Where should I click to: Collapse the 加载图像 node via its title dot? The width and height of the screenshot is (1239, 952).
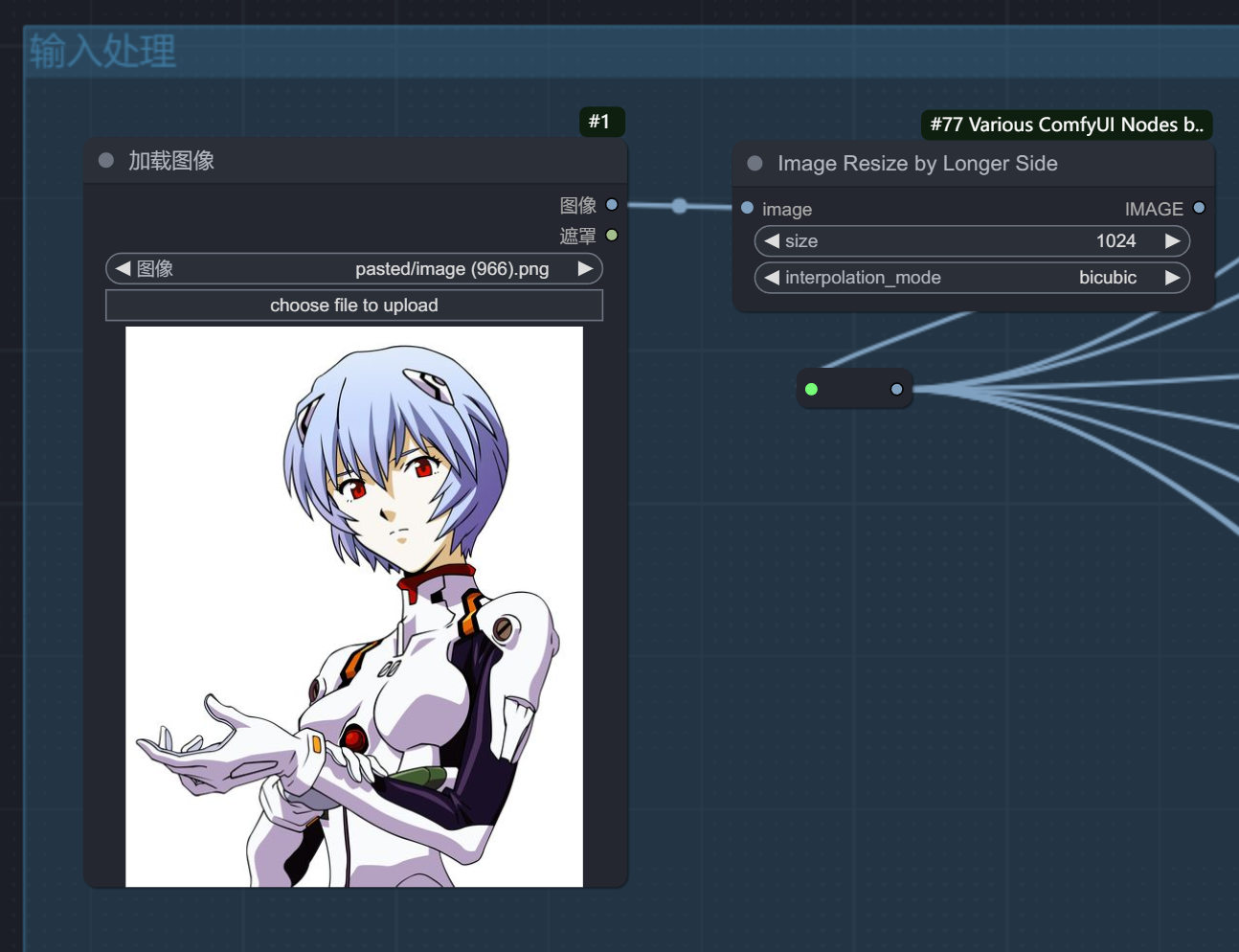coord(106,161)
